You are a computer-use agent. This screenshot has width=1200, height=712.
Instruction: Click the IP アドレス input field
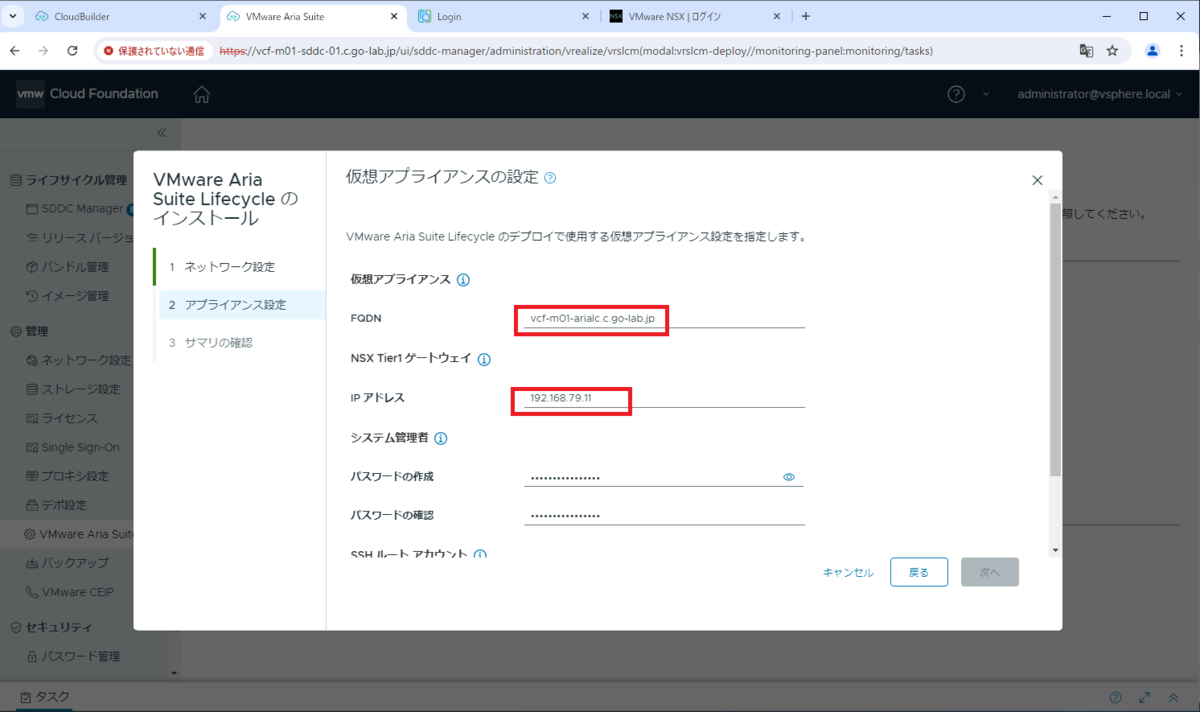(664, 398)
